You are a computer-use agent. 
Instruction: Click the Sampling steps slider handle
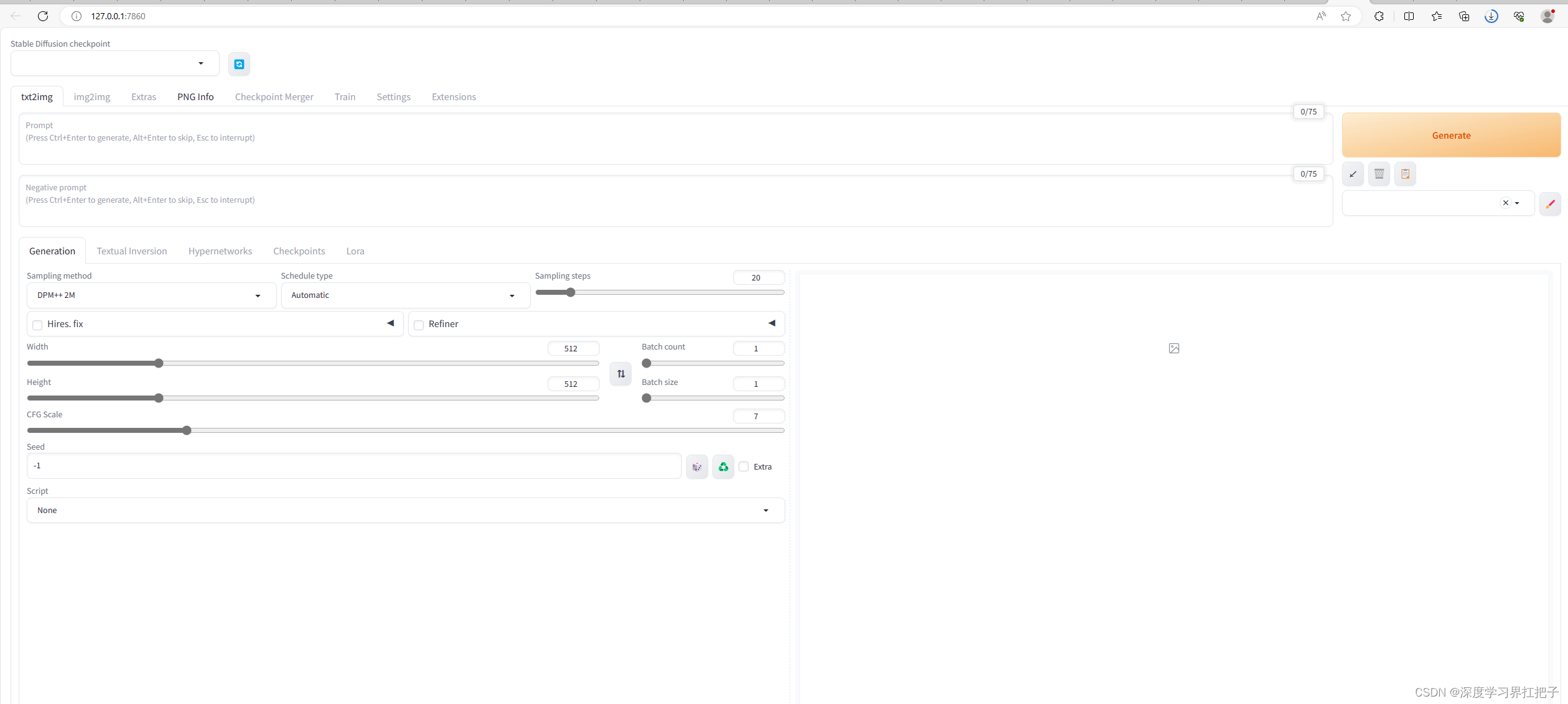pyautogui.click(x=571, y=292)
